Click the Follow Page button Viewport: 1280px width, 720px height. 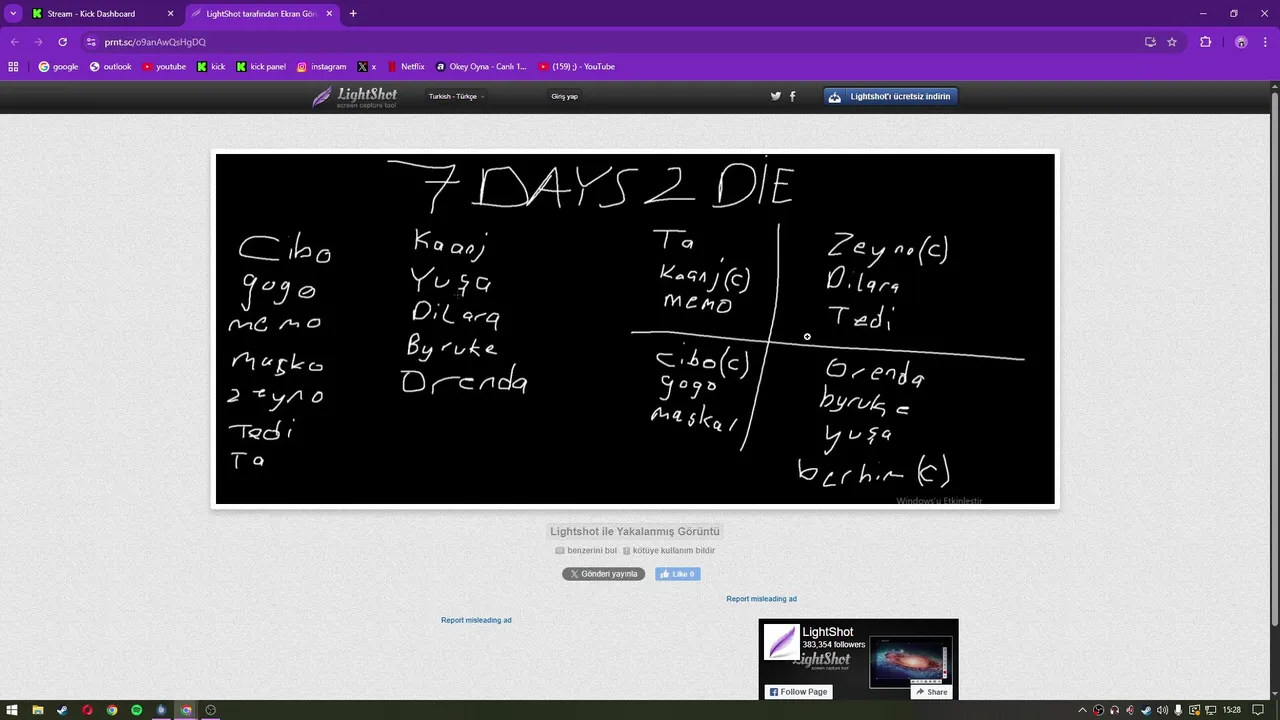(799, 692)
